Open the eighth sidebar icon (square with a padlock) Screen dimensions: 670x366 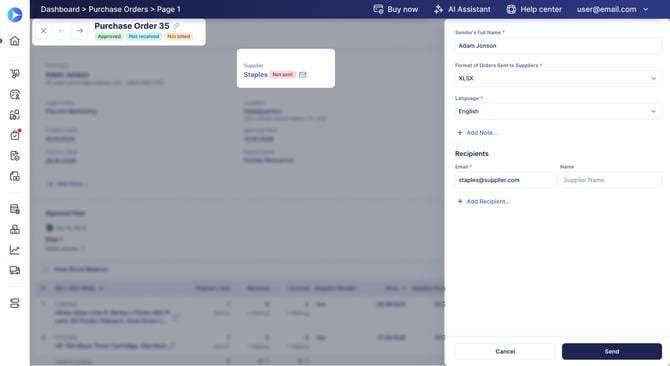[15, 176]
